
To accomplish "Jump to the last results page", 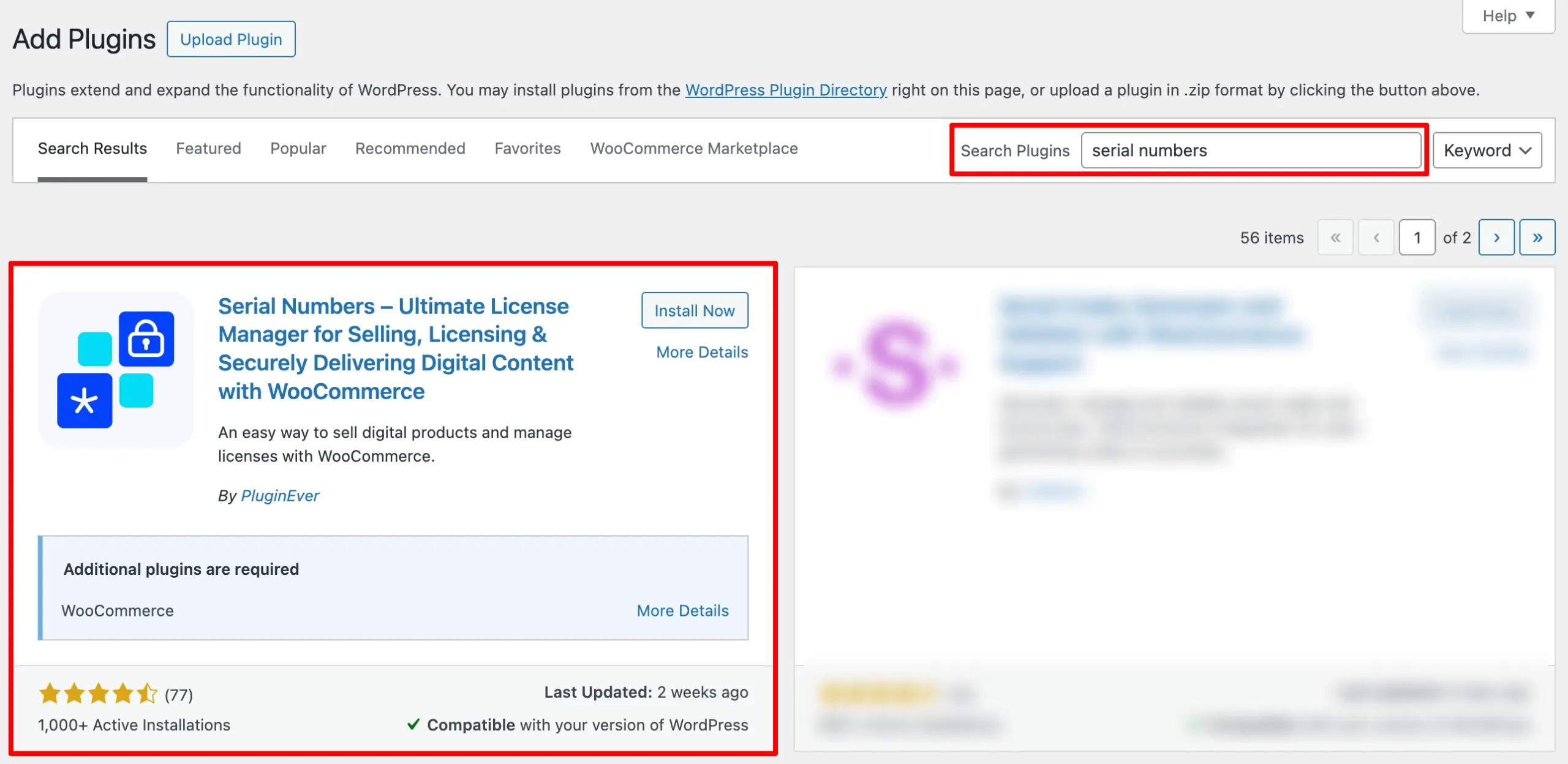I will point(1537,238).
